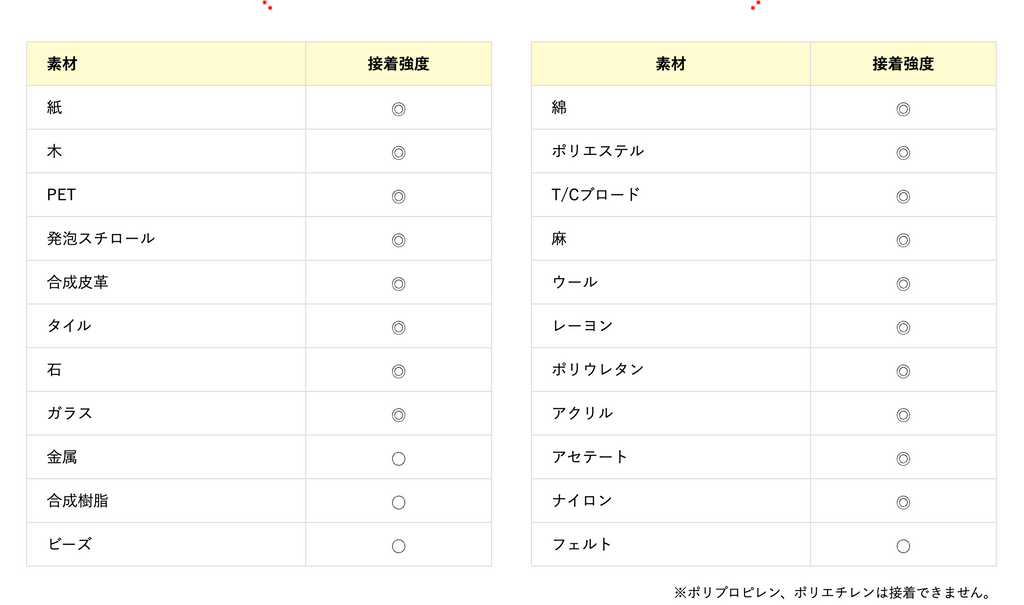This screenshot has width=1024, height=605.
Task: Select the 合成皮革 row label
Action: tap(78, 283)
